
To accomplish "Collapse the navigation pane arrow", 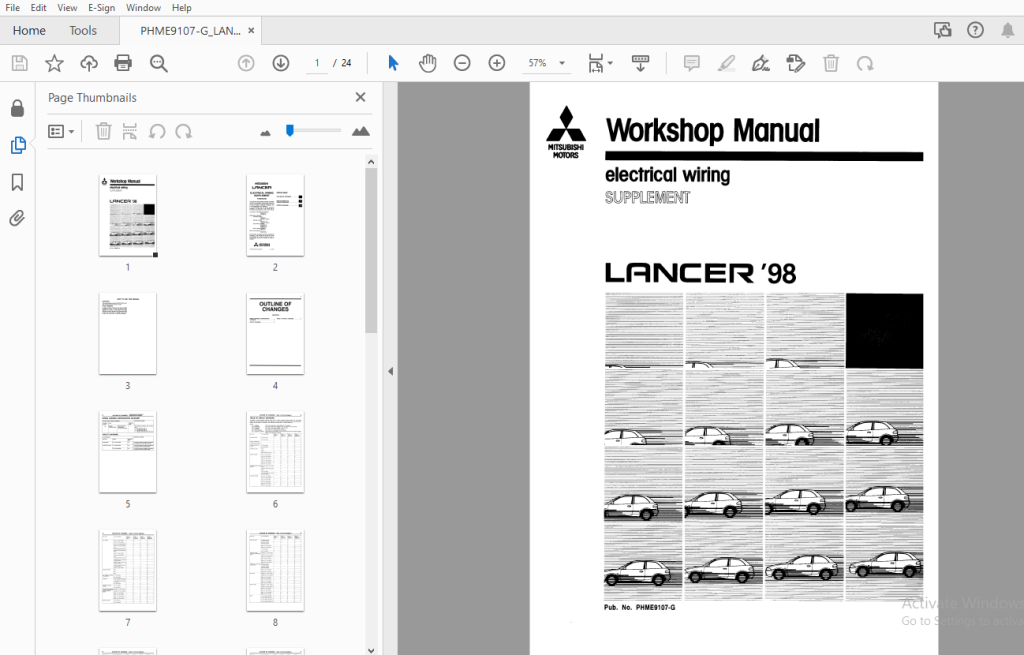I will (391, 371).
